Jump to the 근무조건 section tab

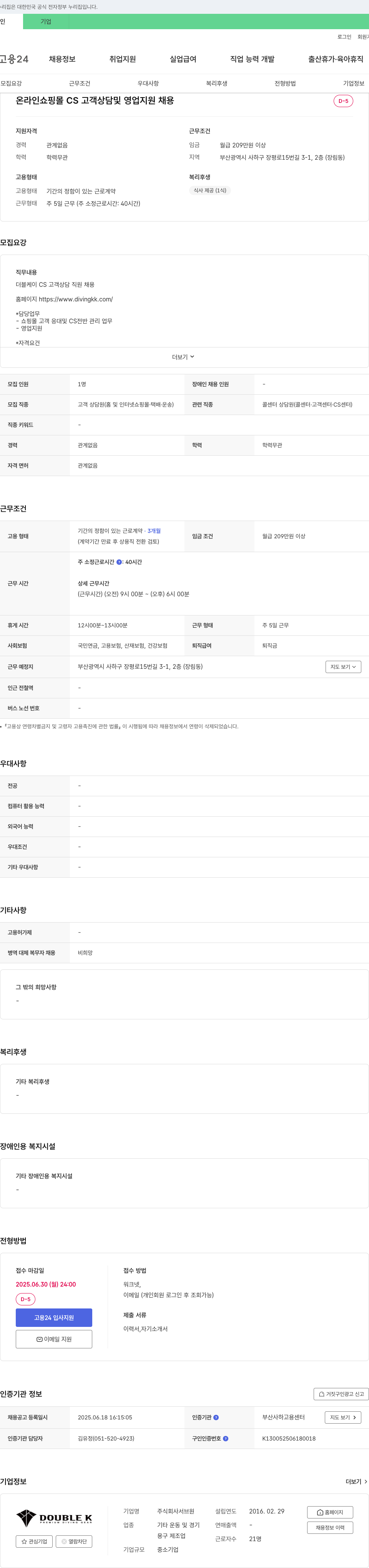click(x=80, y=83)
